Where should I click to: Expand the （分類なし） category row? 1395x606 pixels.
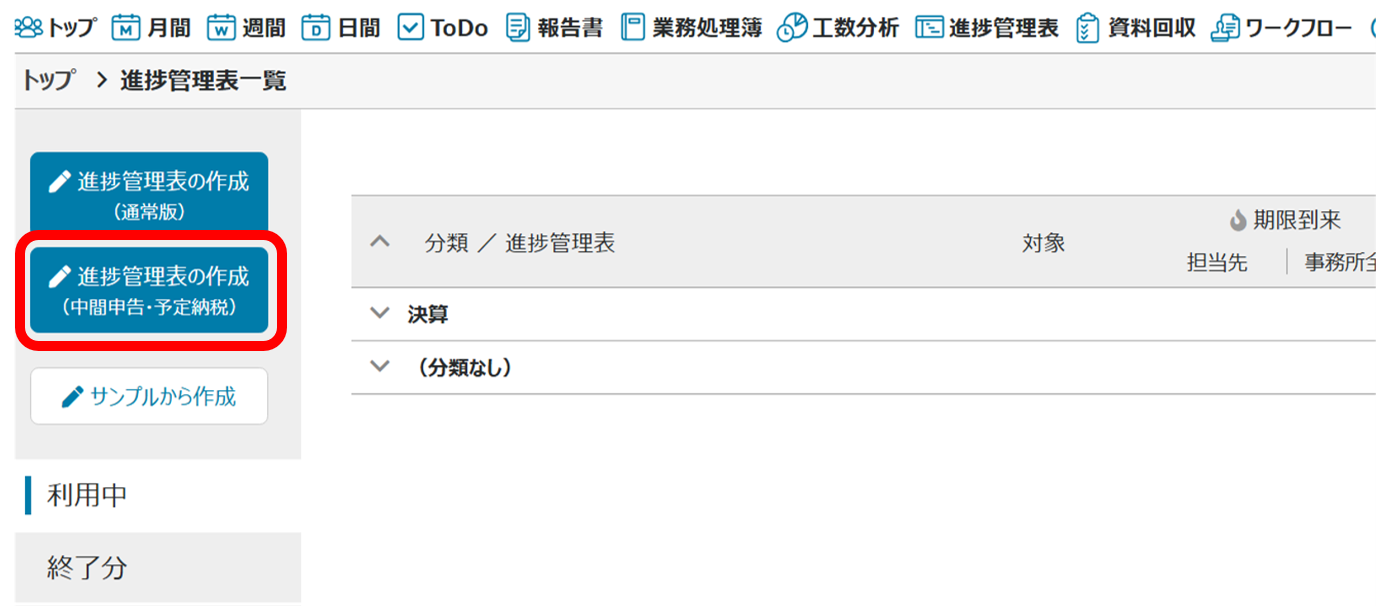click(379, 366)
